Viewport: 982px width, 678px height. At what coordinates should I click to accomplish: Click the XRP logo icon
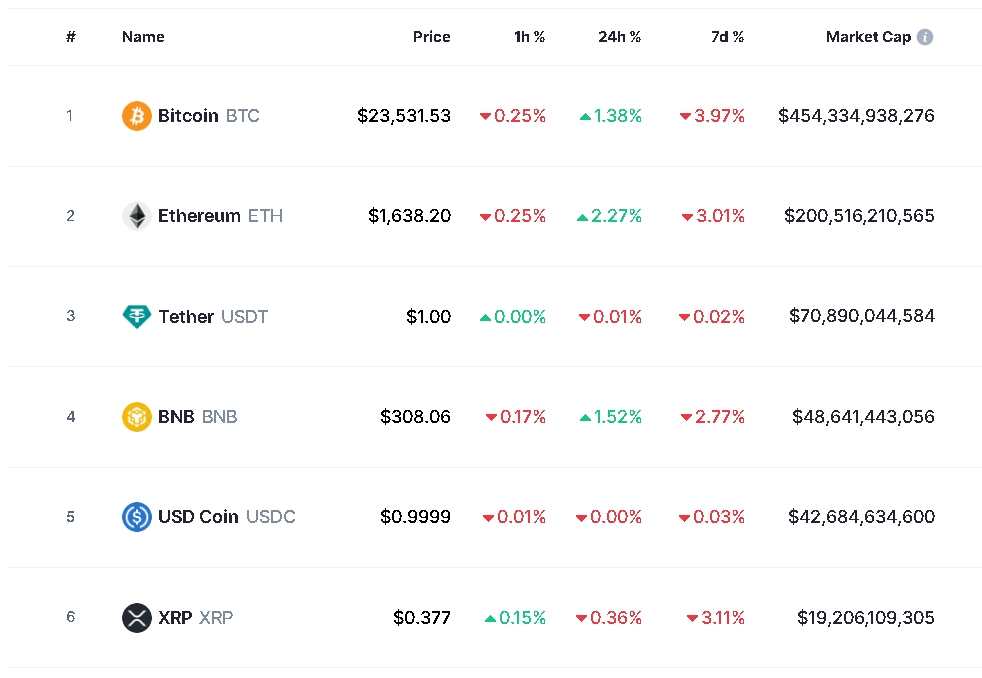137,618
